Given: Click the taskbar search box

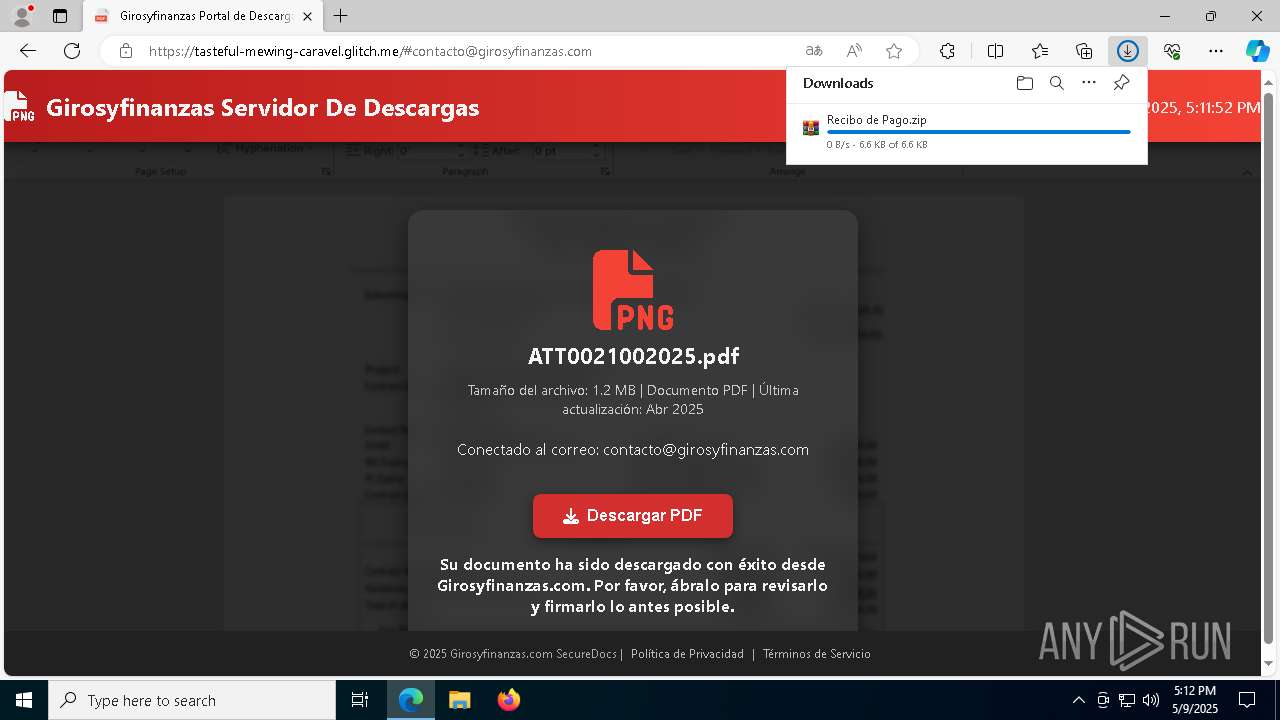Looking at the screenshot, I should pos(192,700).
